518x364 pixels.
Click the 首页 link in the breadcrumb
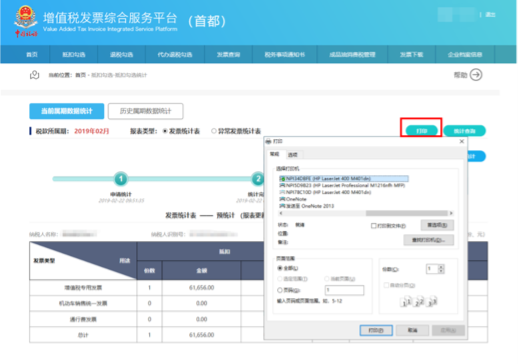click(x=80, y=75)
